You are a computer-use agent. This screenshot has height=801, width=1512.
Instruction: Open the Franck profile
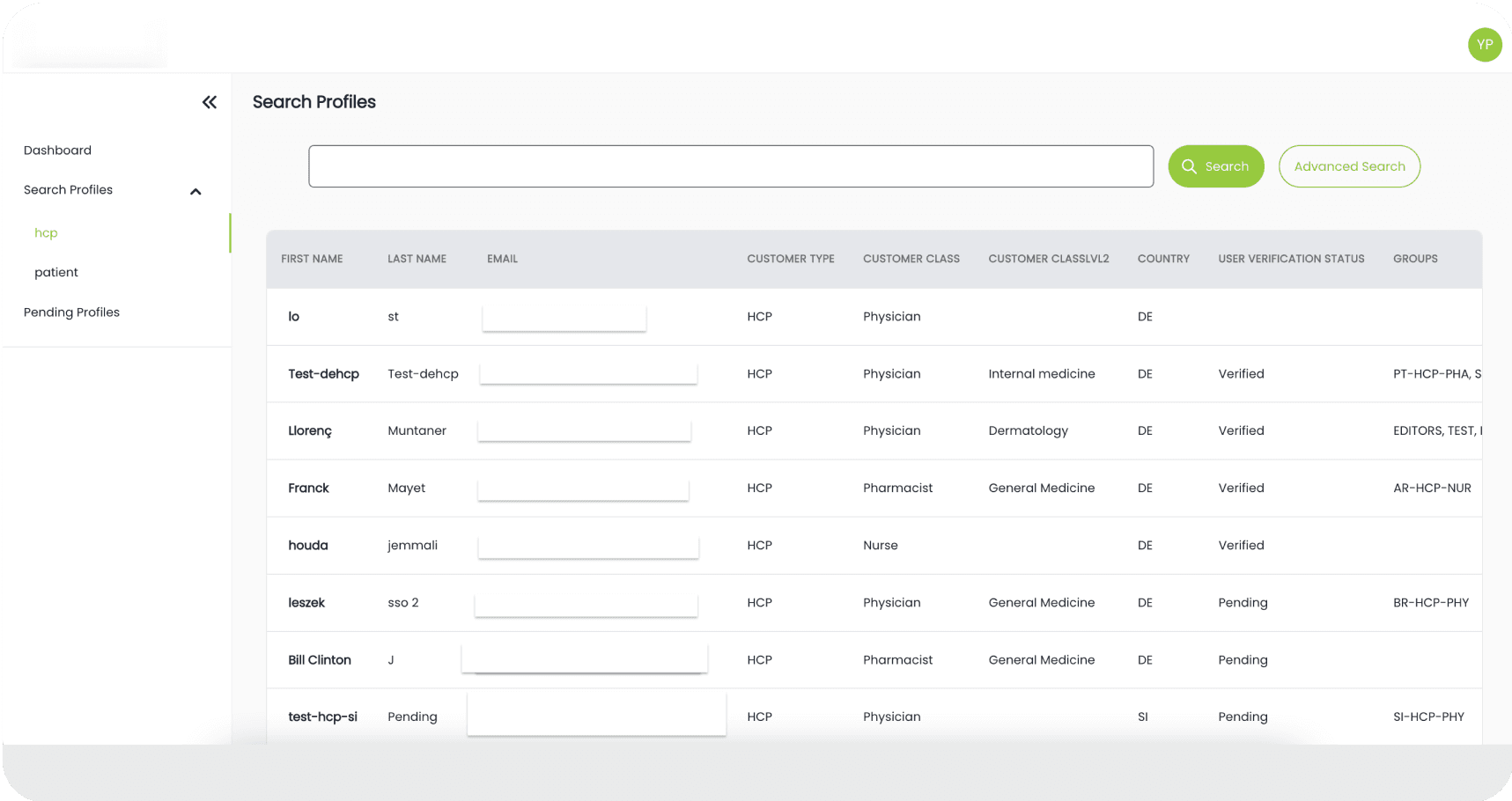[x=308, y=489]
